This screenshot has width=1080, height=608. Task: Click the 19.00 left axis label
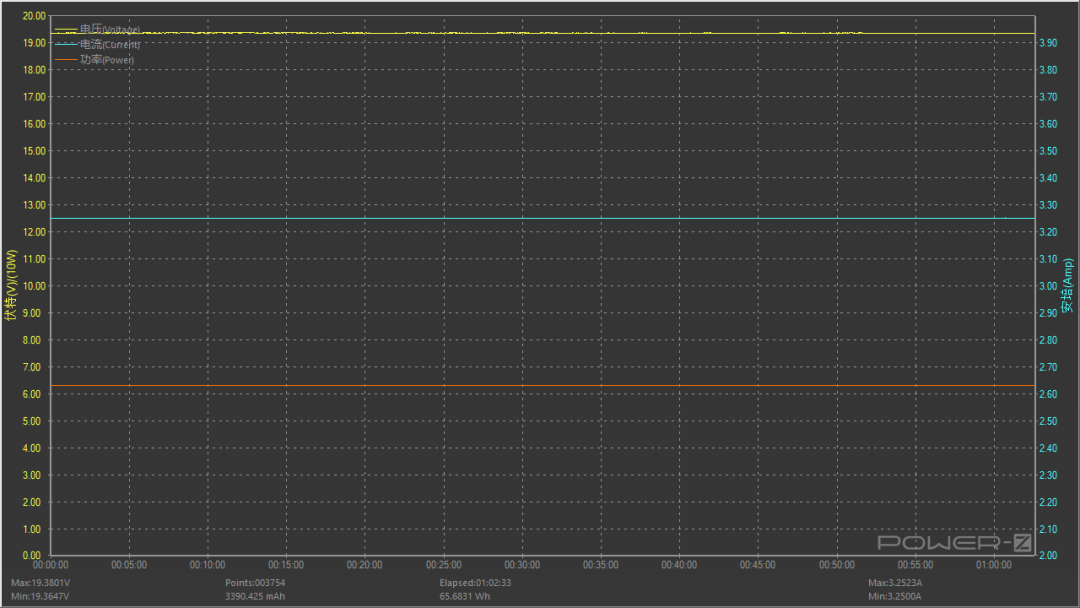[x=34, y=43]
